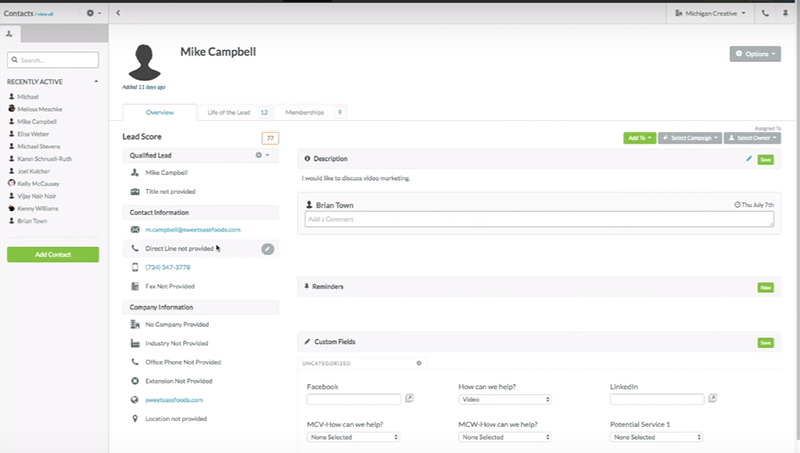Open MCW-How can we help dropdown
The width and height of the screenshot is (800, 453).
505,437
